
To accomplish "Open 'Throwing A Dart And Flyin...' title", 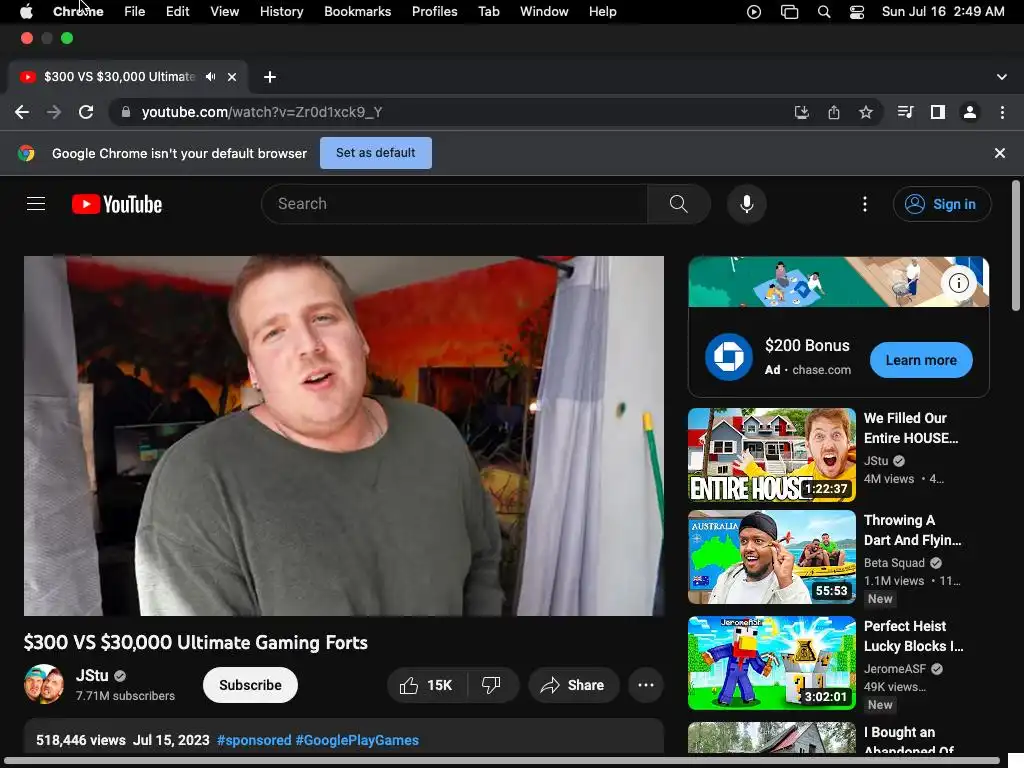I will click(912, 530).
